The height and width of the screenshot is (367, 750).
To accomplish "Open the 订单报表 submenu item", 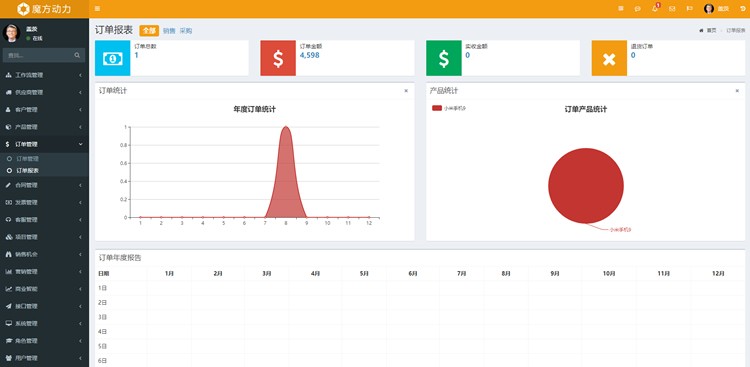I will pos(27,170).
